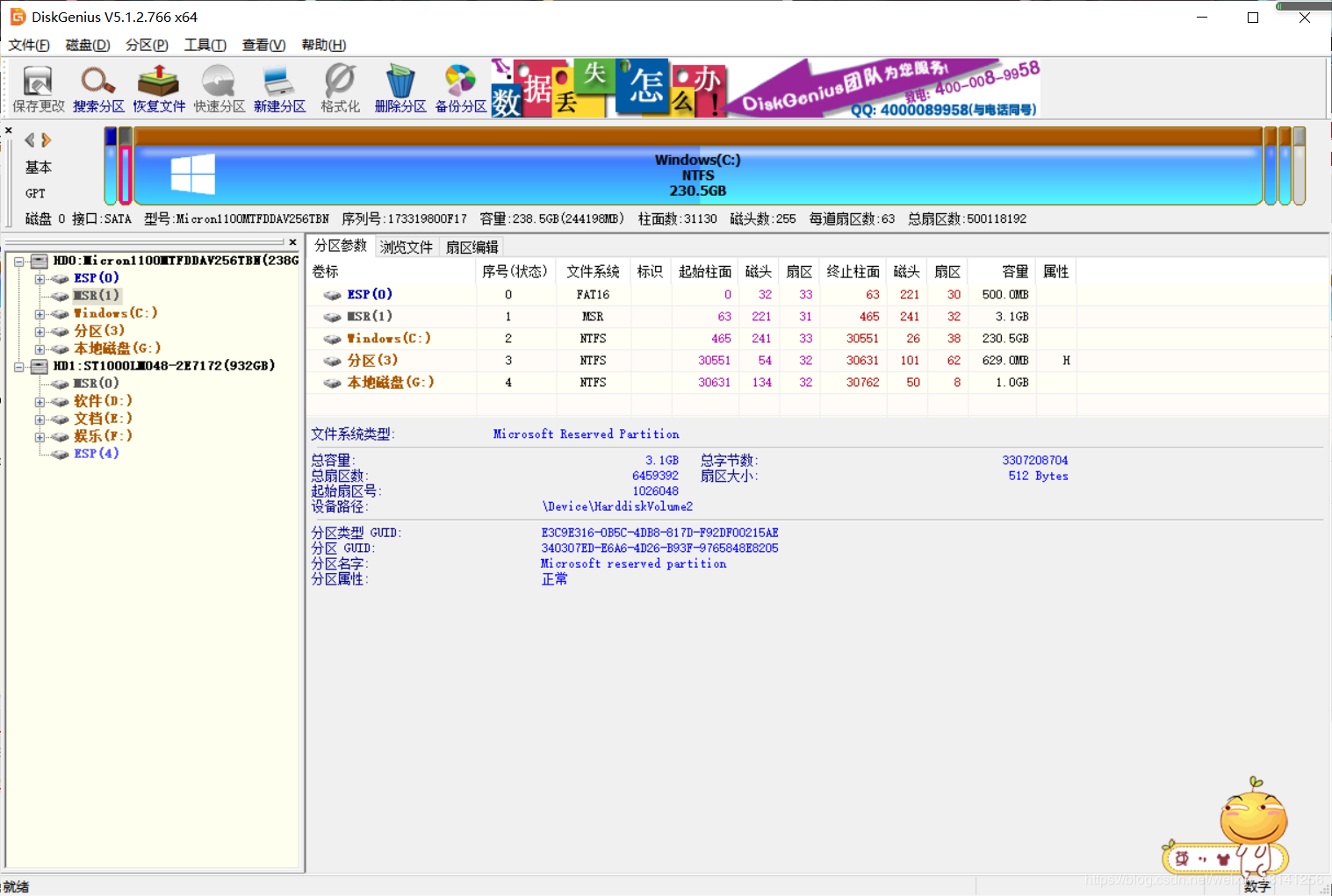Image resolution: width=1332 pixels, height=896 pixels.
Task: Expand the 软件(D:) tree node
Action: click(x=40, y=402)
